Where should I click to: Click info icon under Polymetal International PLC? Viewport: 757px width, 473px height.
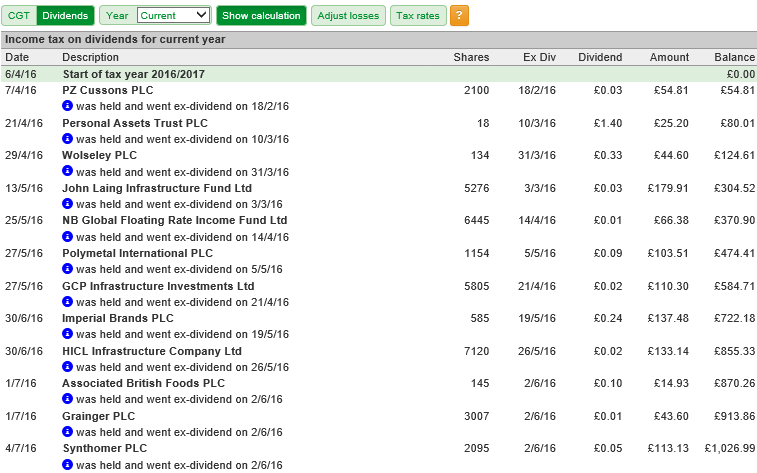68,268
